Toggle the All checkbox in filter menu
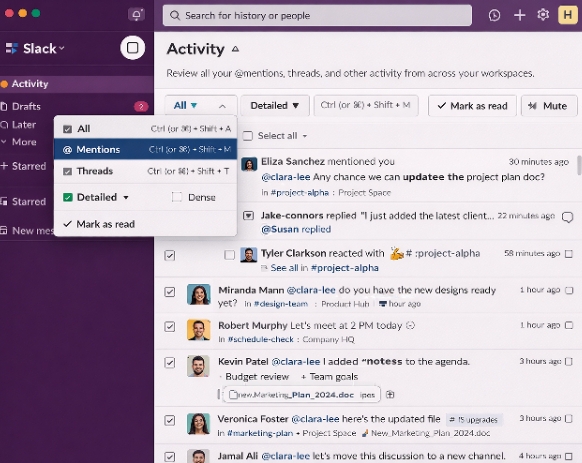This screenshot has height=463, width=582. (68, 129)
